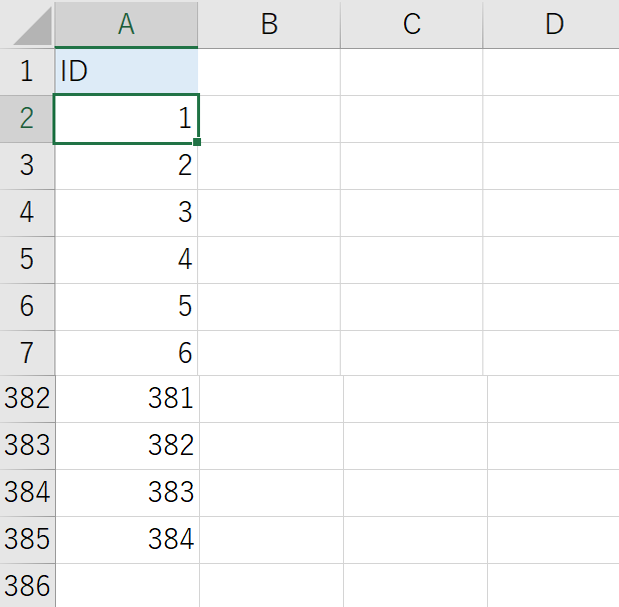Screen dimensions: 619x607
Task: Click the ID header cell A1
Action: coord(126,72)
